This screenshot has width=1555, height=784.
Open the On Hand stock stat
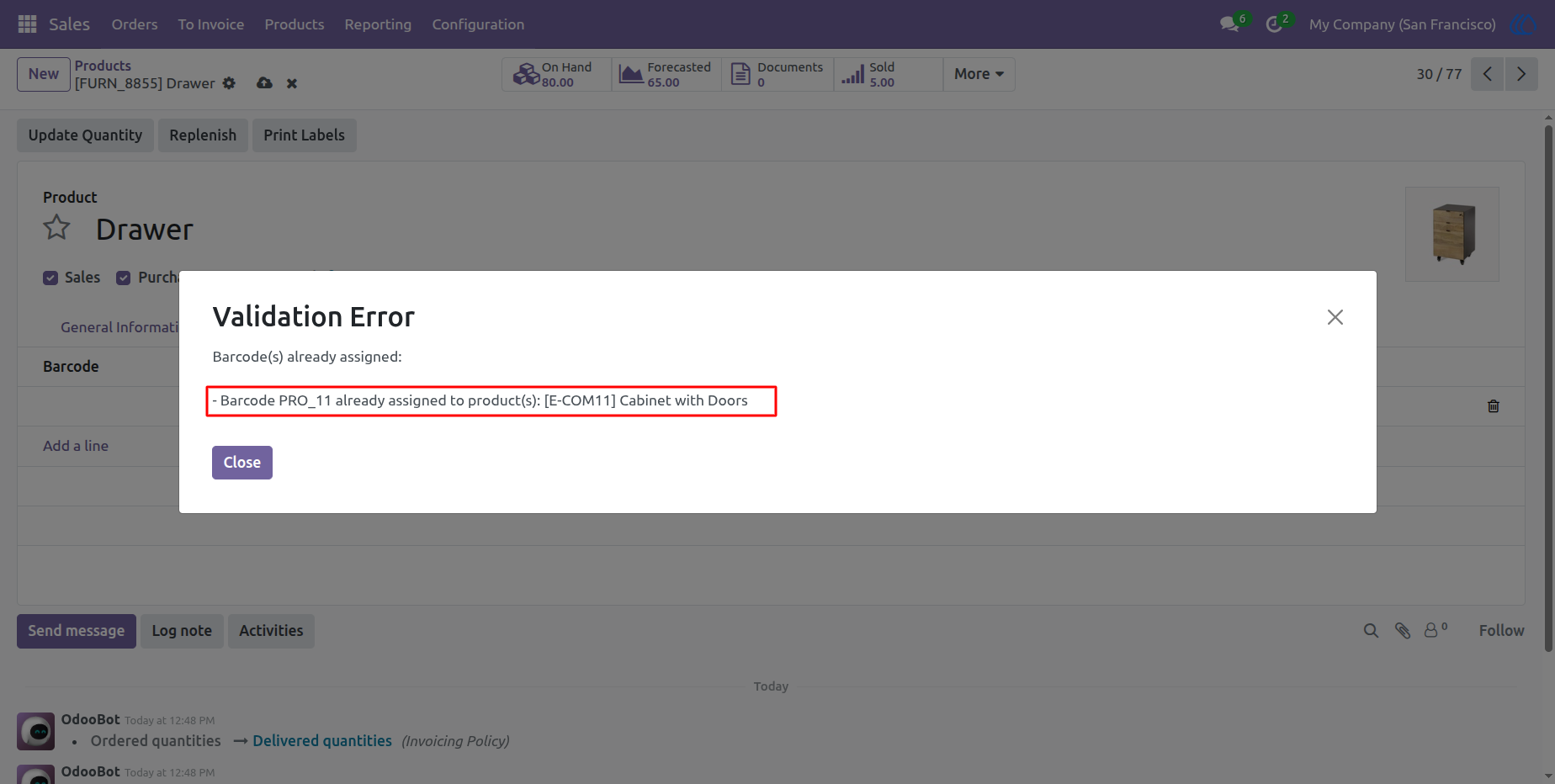click(x=556, y=74)
